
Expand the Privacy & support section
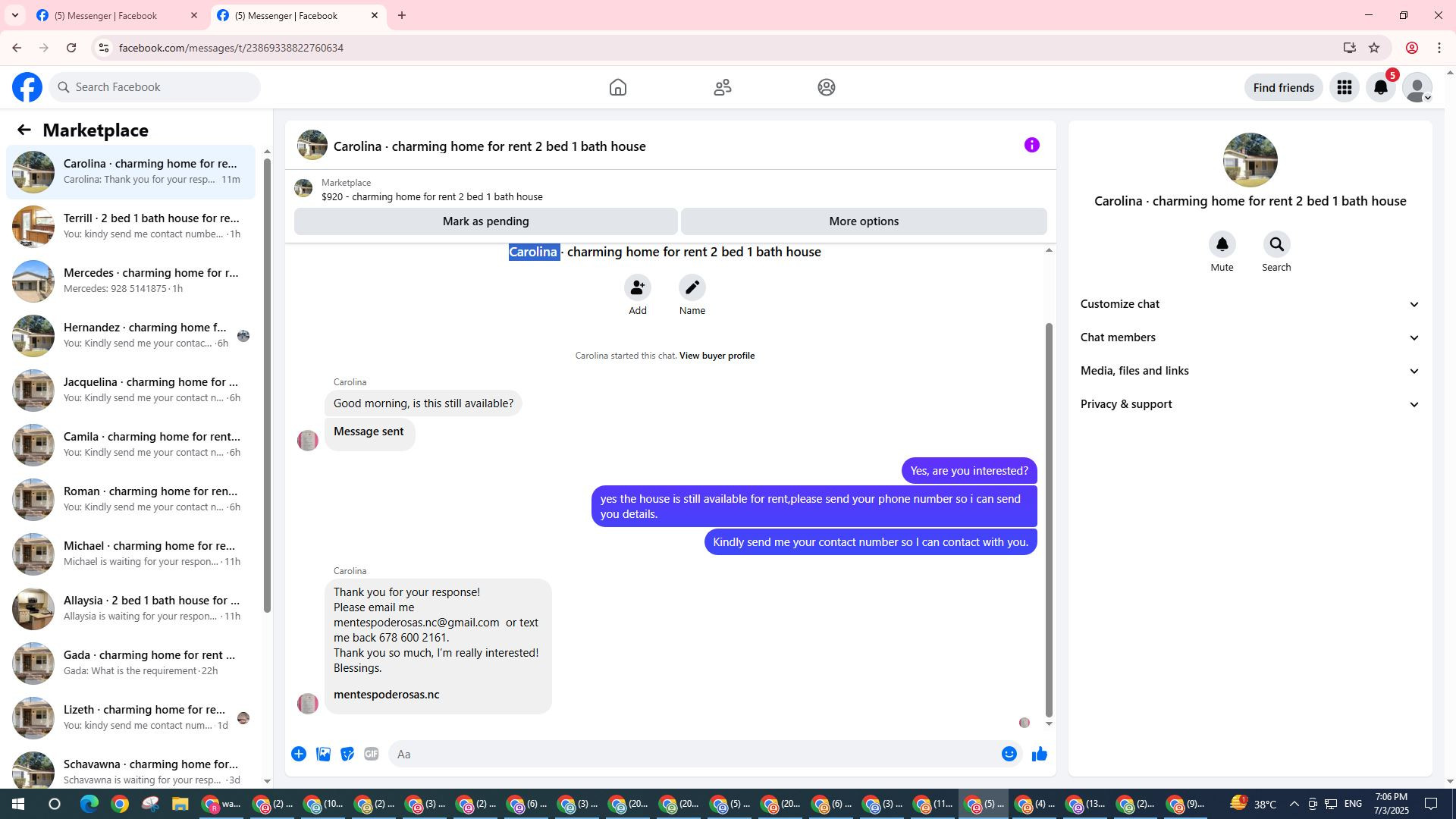click(x=1249, y=404)
